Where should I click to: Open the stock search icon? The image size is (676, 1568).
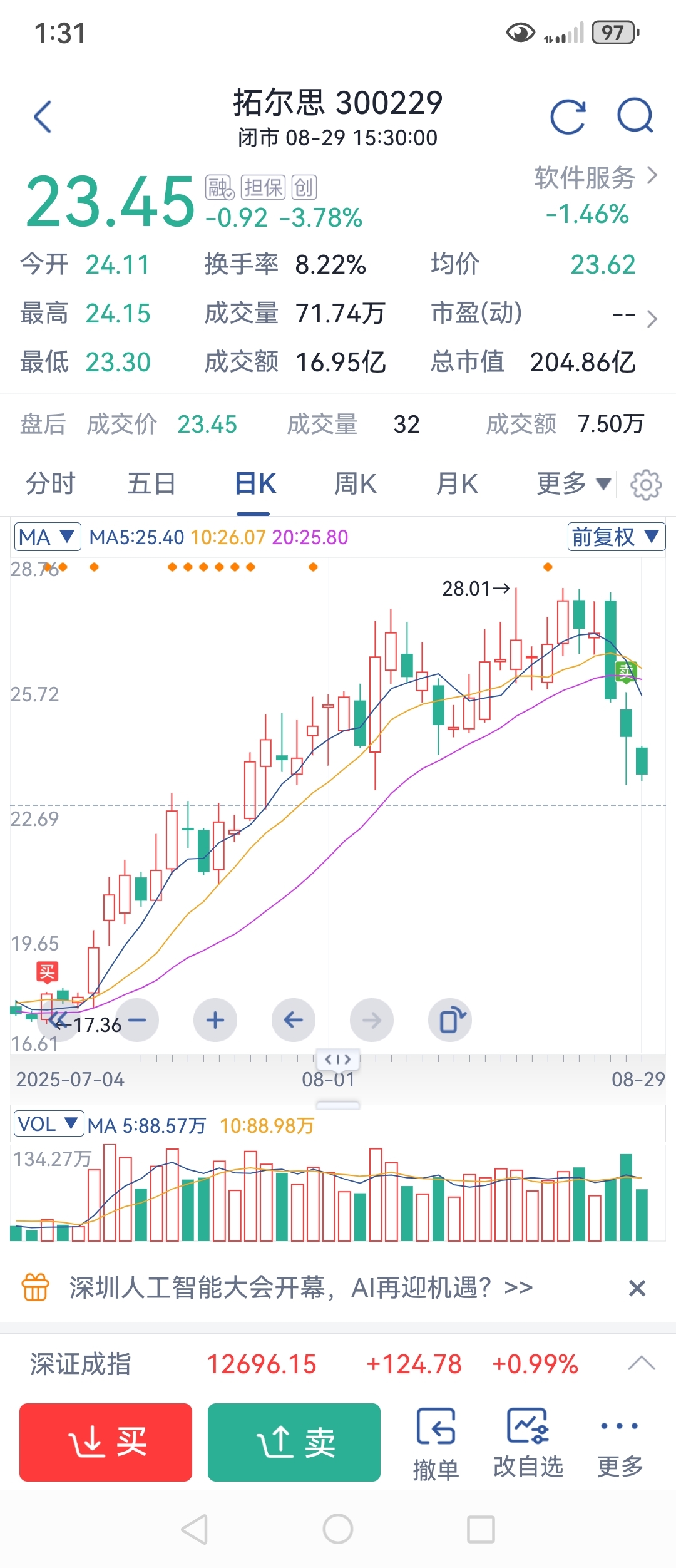coord(635,116)
